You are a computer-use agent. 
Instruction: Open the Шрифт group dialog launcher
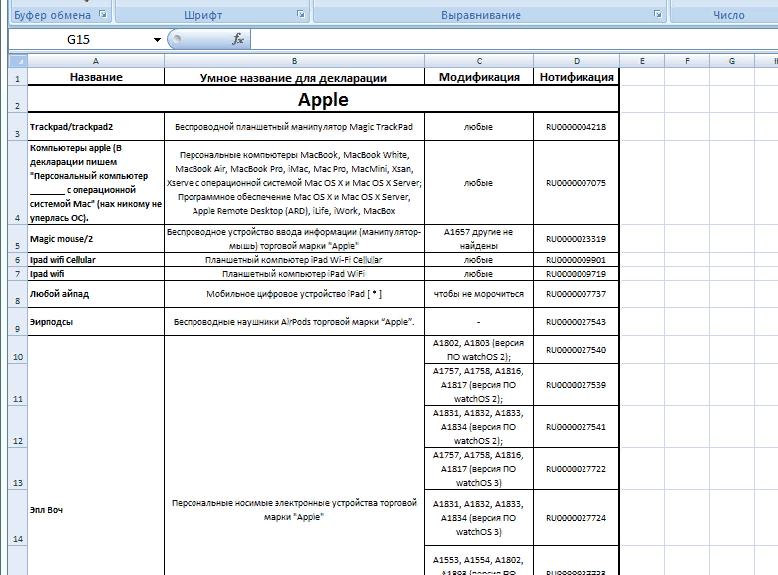coord(301,15)
